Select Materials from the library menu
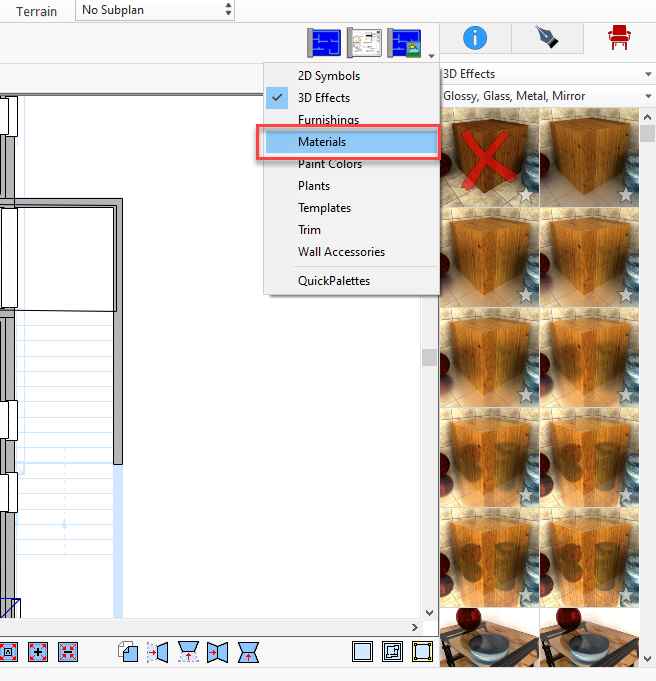This screenshot has height=681, width=656. click(x=322, y=142)
